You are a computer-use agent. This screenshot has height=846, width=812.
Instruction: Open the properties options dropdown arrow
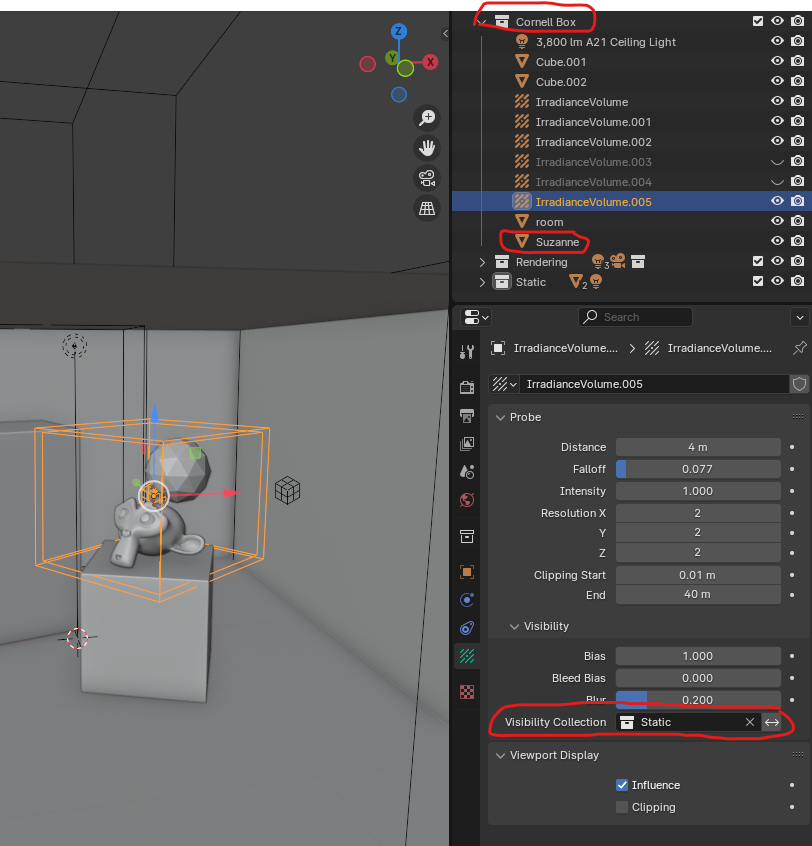[800, 317]
